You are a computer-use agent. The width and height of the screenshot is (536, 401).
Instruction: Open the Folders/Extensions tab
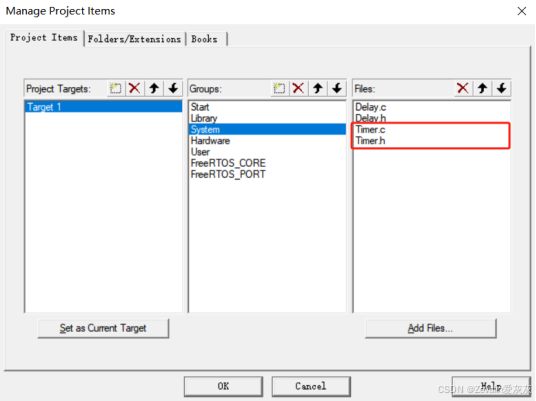tap(134, 39)
